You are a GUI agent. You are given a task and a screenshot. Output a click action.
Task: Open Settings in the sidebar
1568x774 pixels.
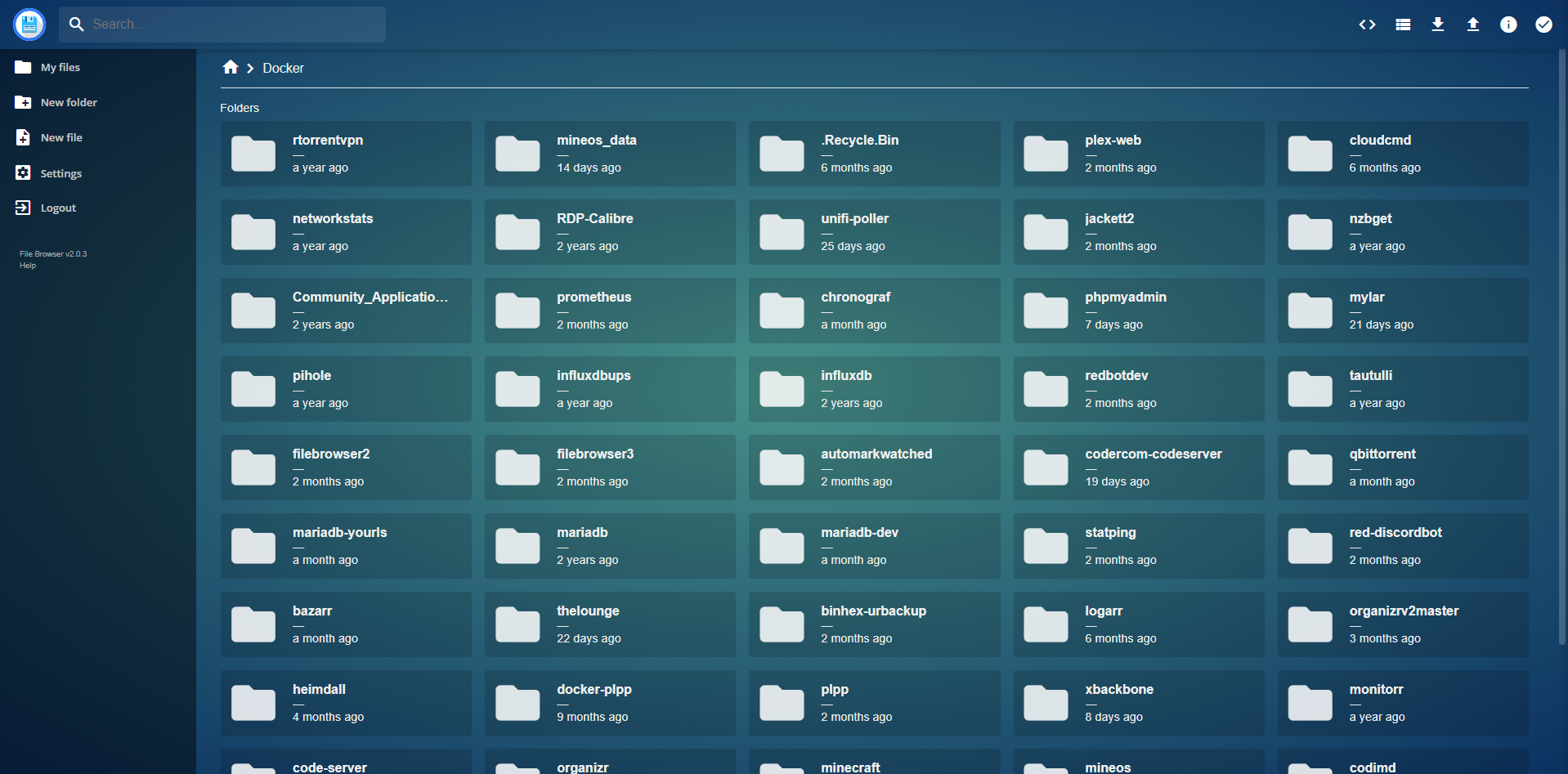[x=60, y=173]
